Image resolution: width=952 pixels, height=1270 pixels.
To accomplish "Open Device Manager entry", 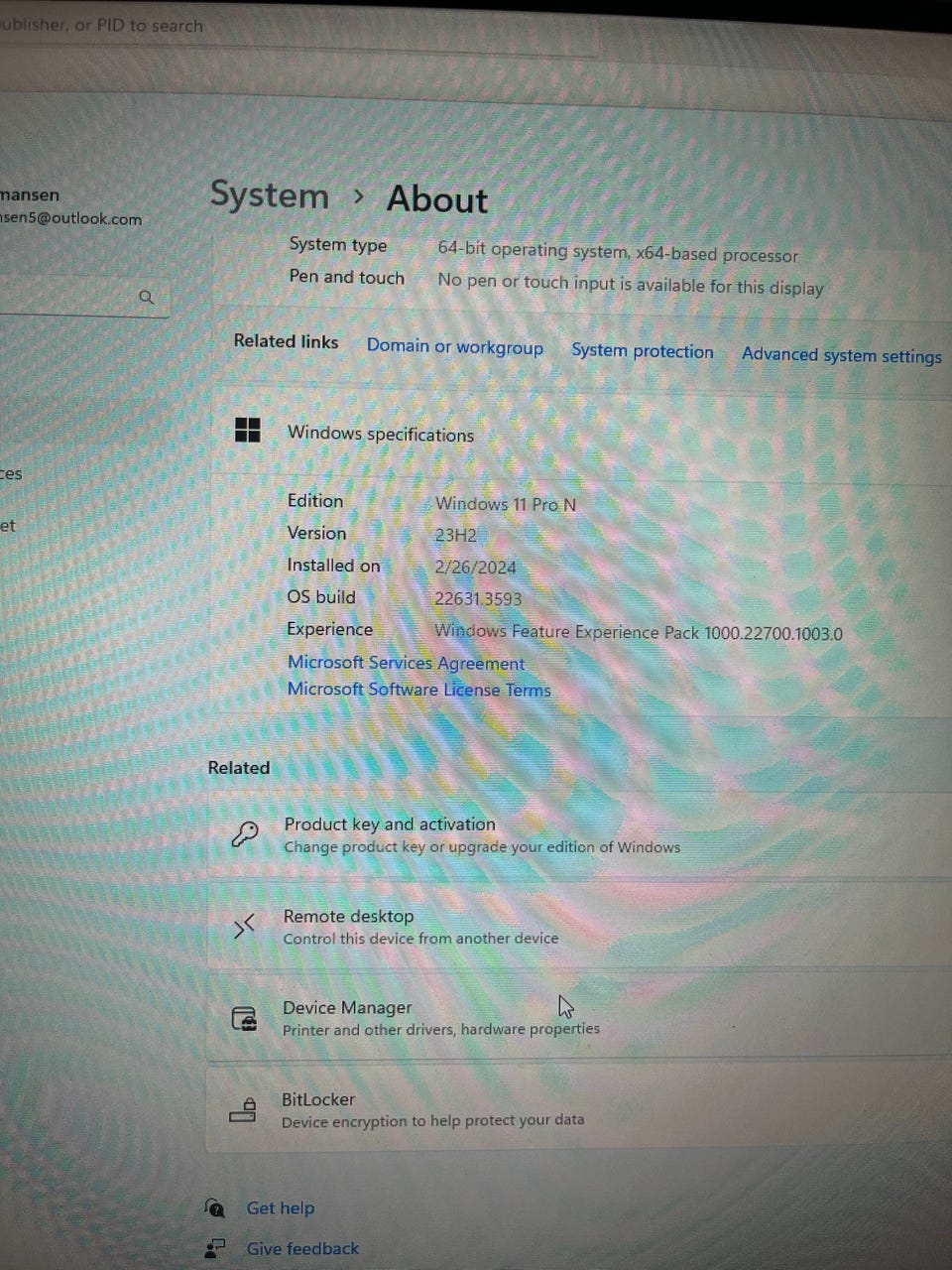I will (x=580, y=1018).
